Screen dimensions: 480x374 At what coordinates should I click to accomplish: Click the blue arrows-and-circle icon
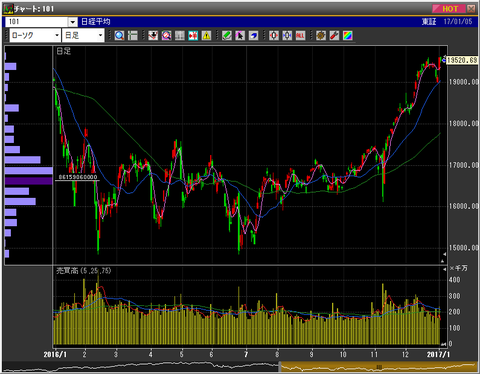(x=287, y=35)
